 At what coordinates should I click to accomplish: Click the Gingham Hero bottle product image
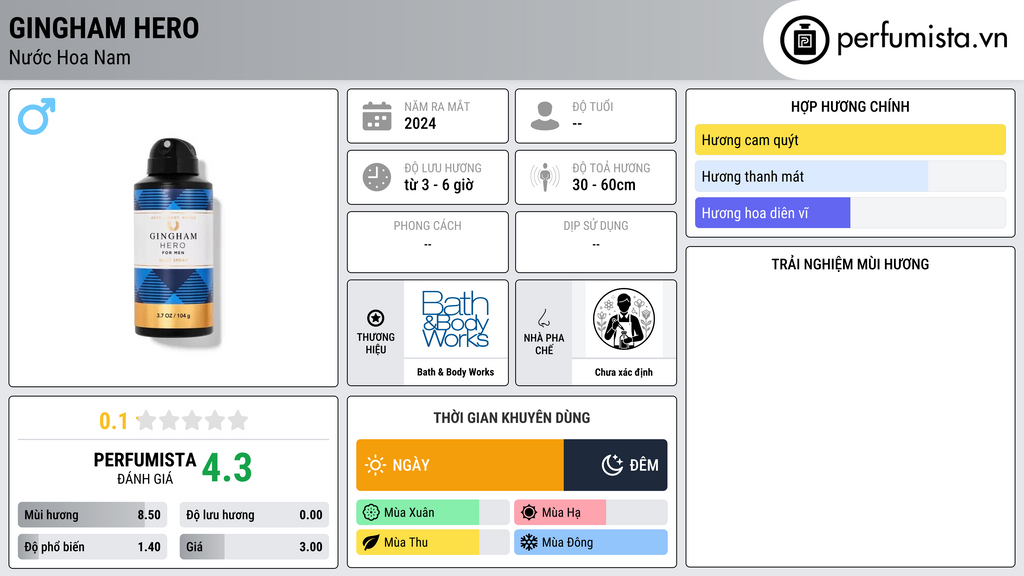[x=174, y=238]
